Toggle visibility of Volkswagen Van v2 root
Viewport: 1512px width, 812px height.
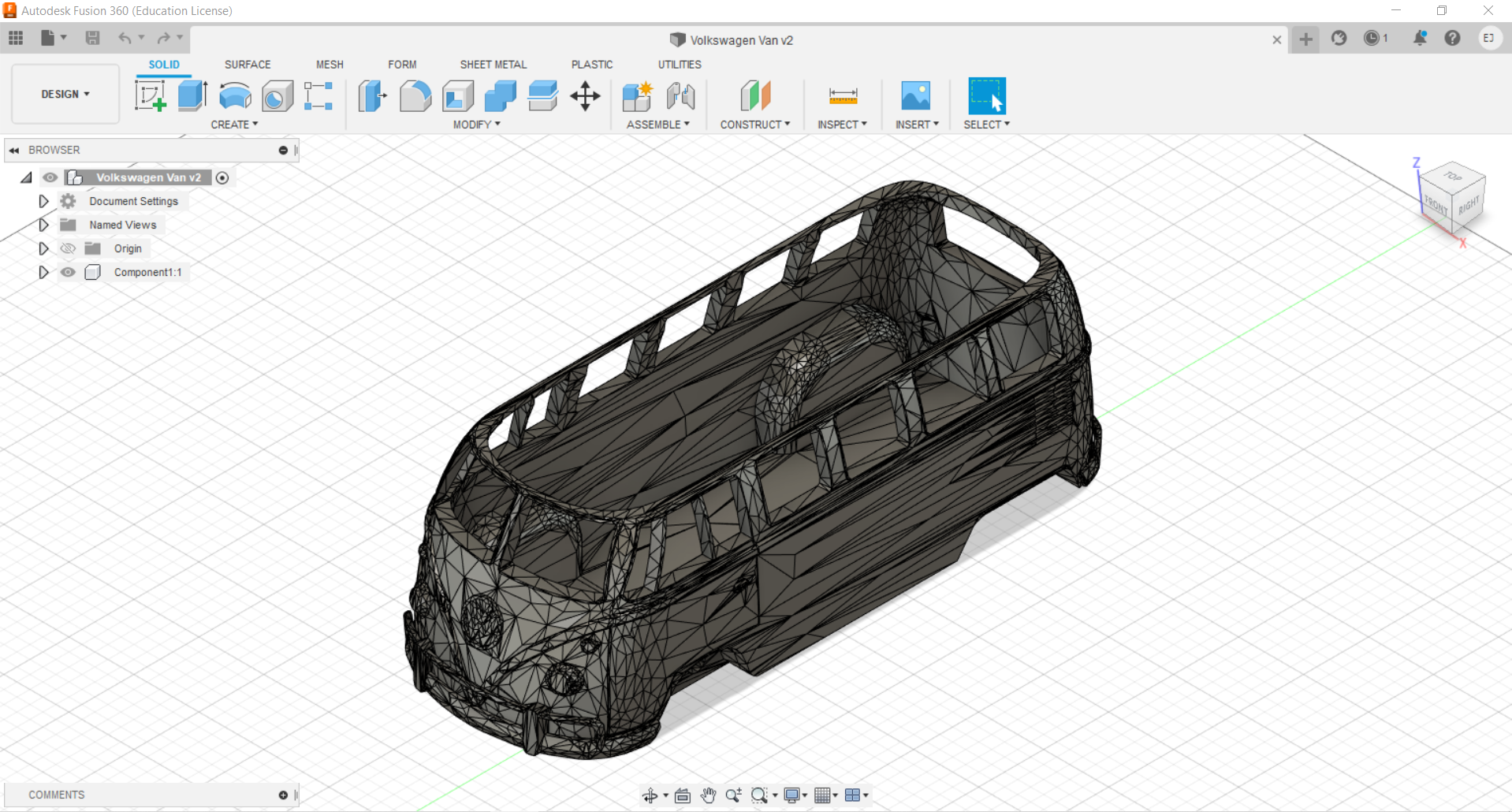[50, 177]
